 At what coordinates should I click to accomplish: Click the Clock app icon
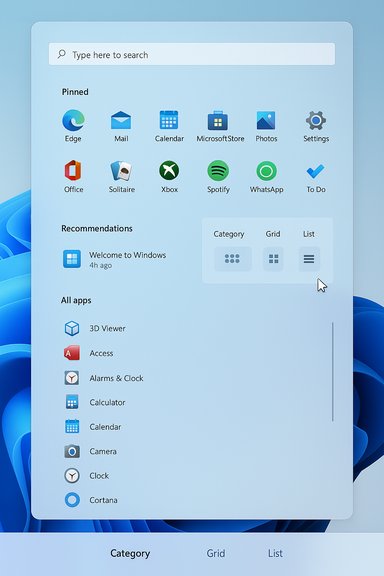click(x=72, y=475)
